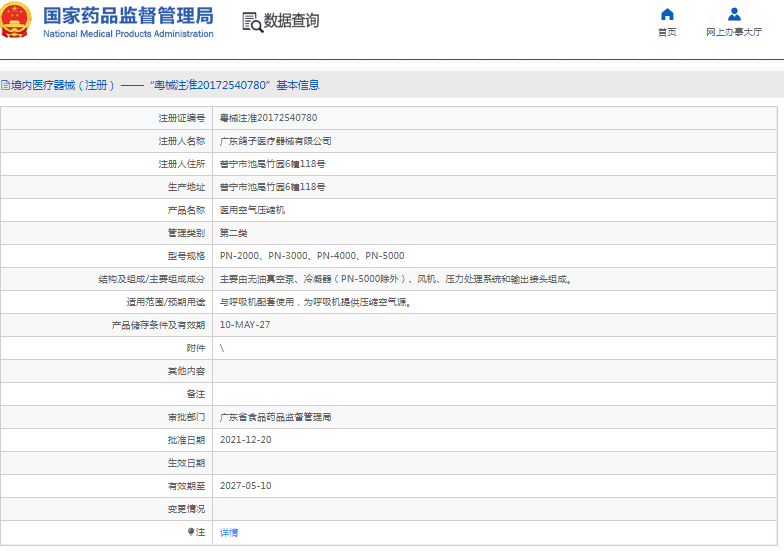784x551 pixels.
Task: Click the approval date 2021-12-20
Action: [x=245, y=440]
